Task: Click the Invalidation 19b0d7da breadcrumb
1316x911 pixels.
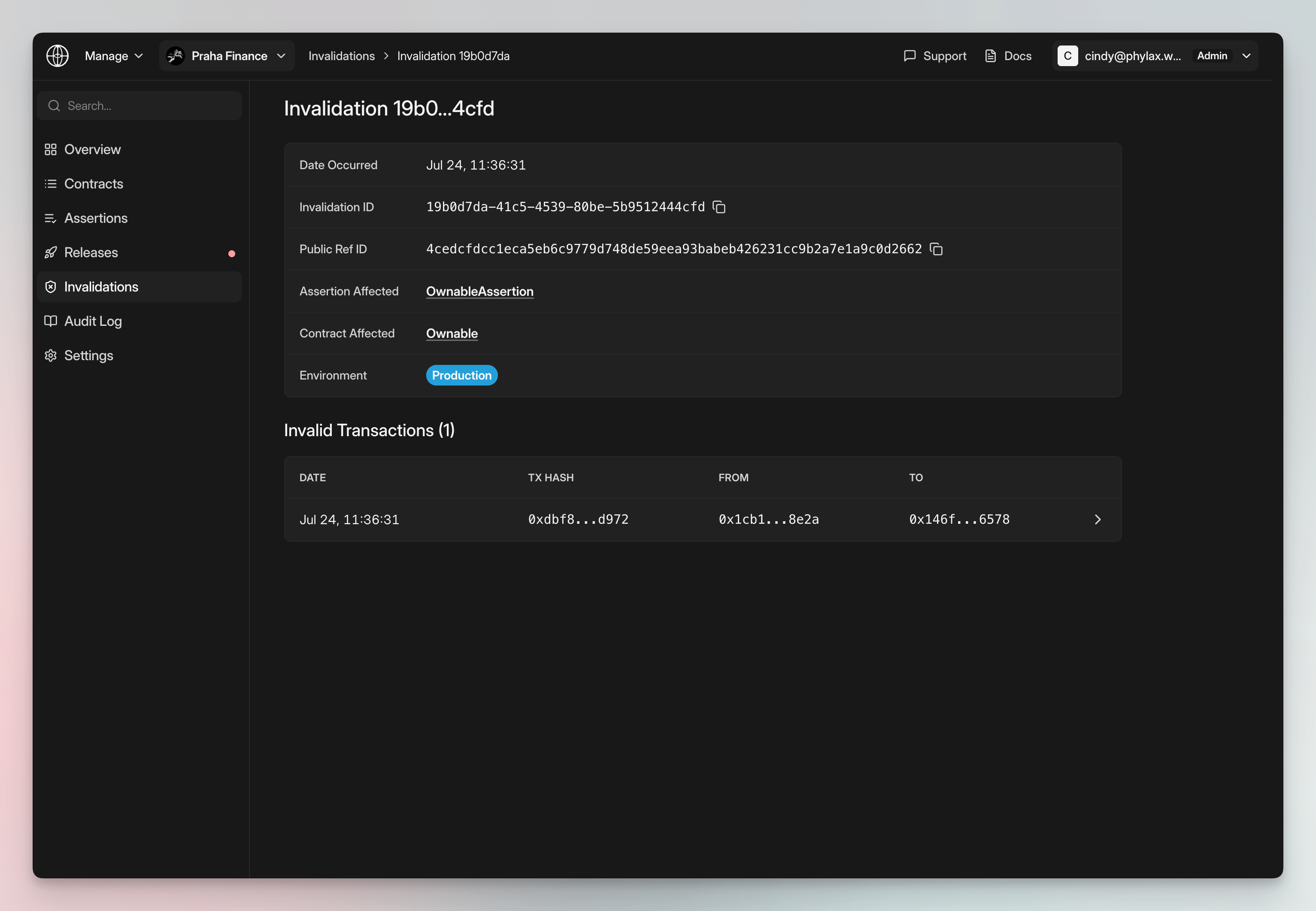Action: (453, 56)
